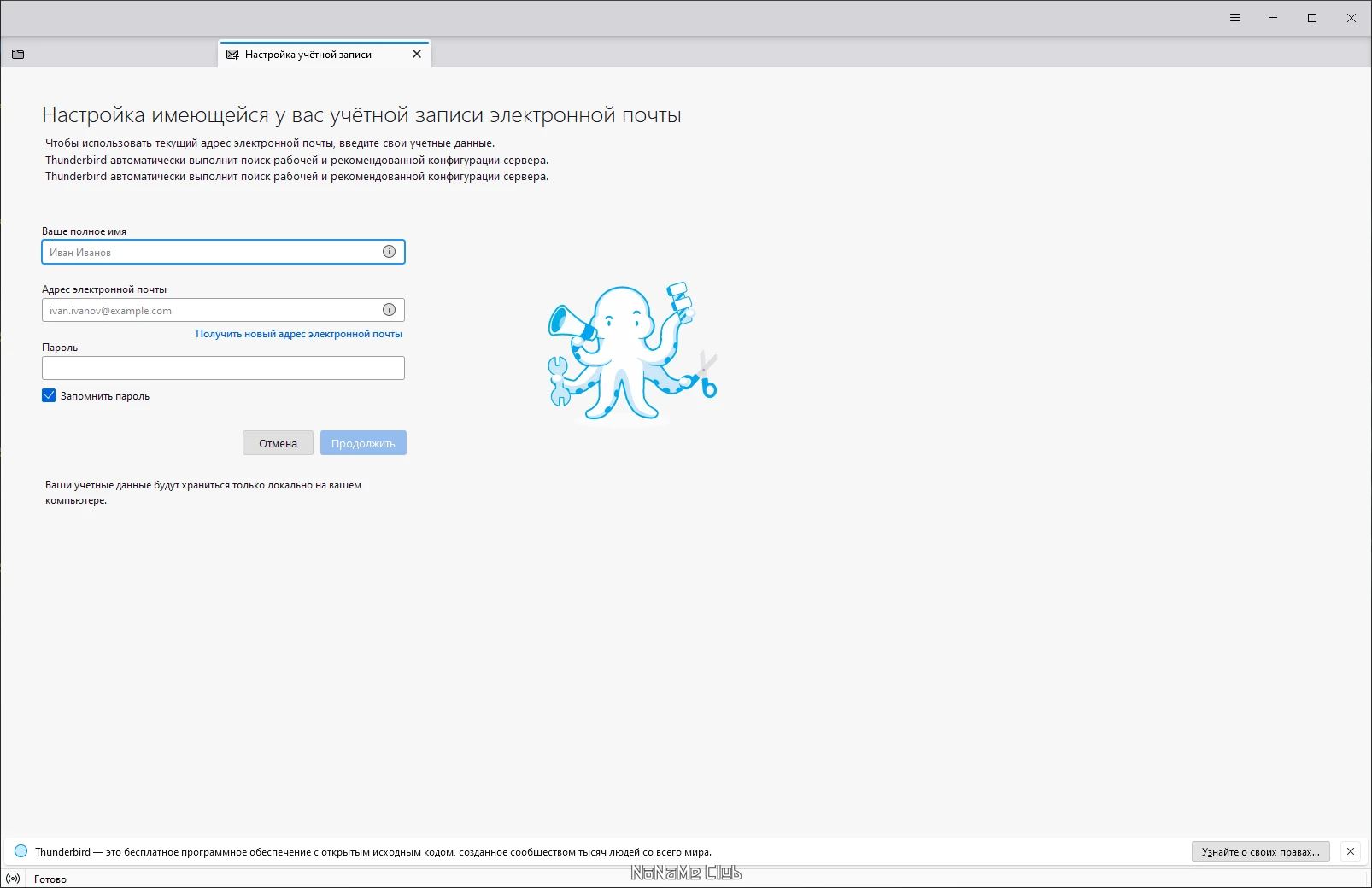
Task: Click the info icon in email address field
Action: [x=389, y=310]
